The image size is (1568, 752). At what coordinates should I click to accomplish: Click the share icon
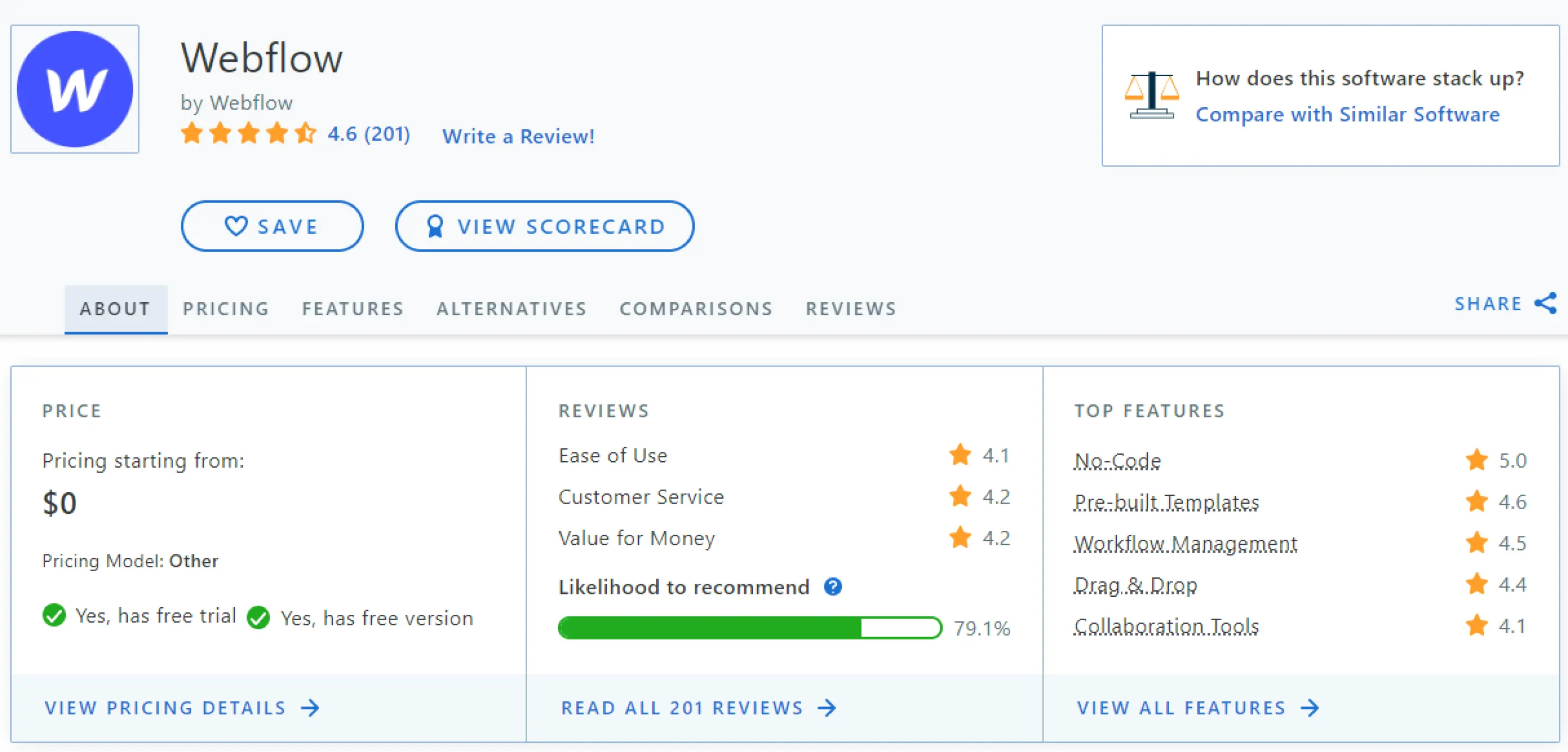(1545, 303)
